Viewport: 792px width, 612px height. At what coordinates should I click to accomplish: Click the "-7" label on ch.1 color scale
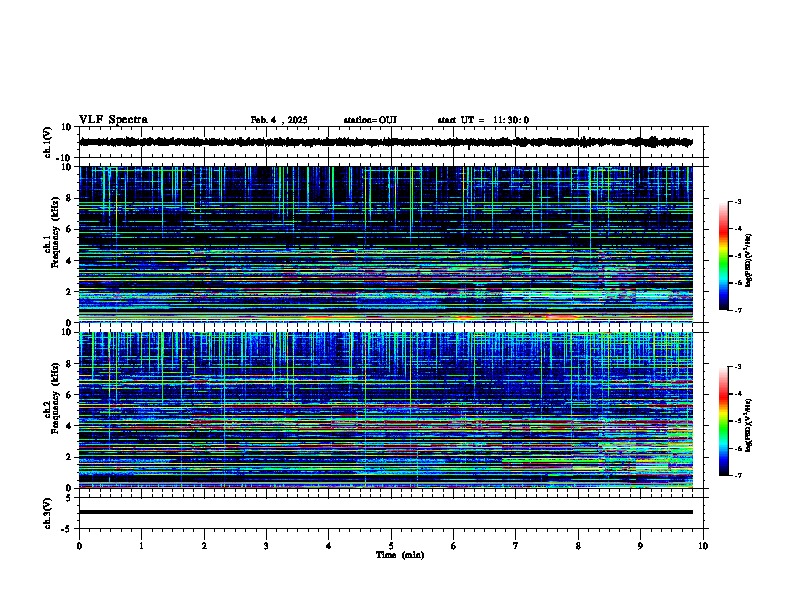737,310
